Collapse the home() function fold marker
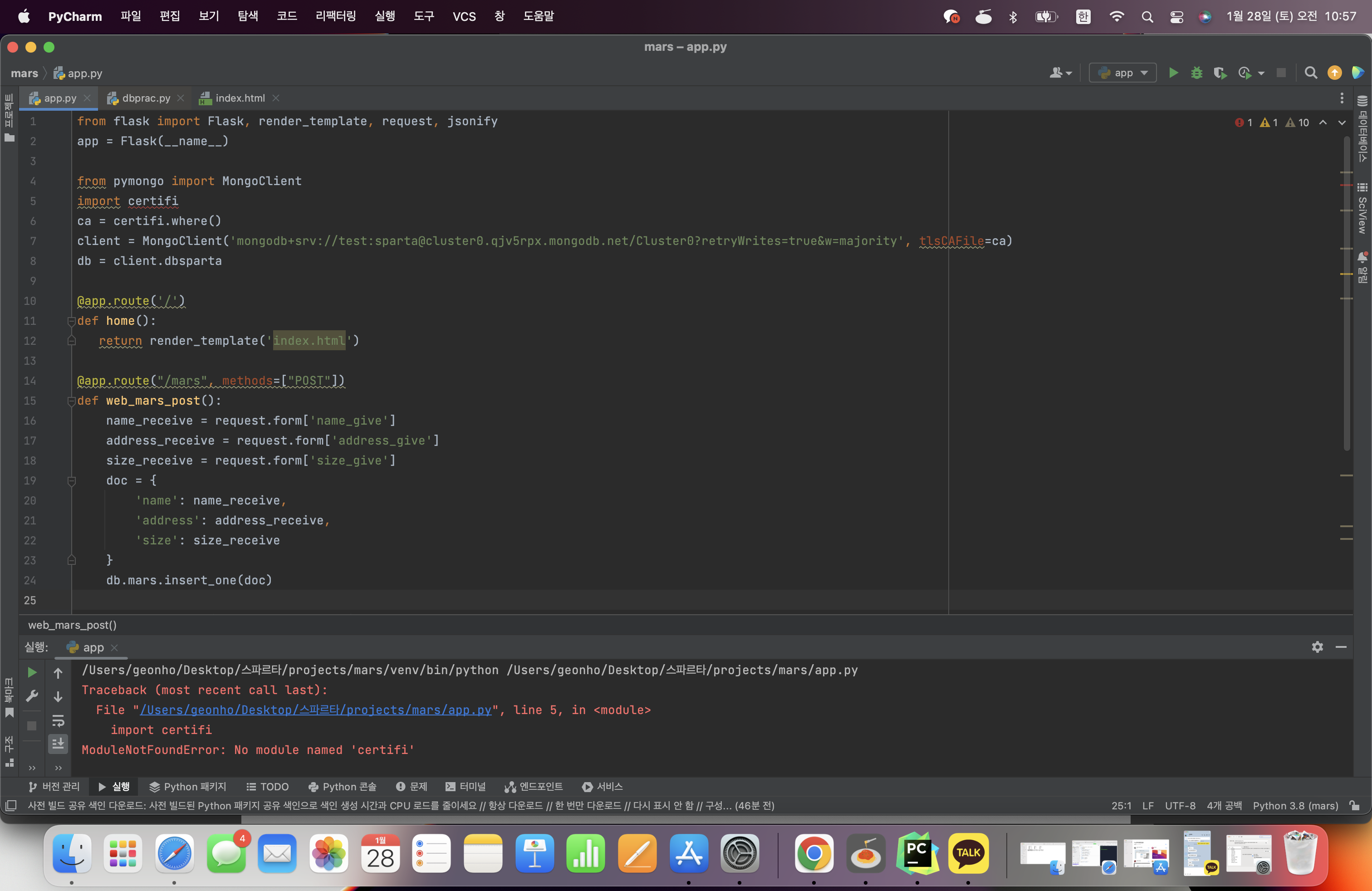The width and height of the screenshot is (1372, 891). 72,321
